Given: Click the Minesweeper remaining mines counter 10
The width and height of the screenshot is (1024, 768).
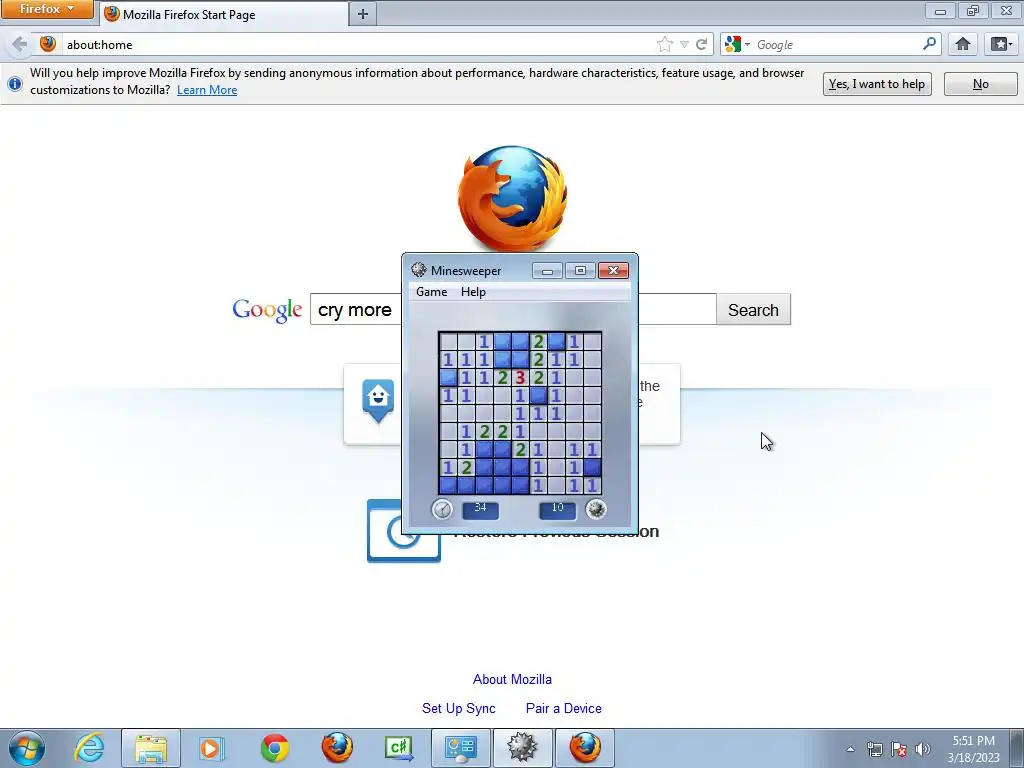Looking at the screenshot, I should (x=557, y=509).
